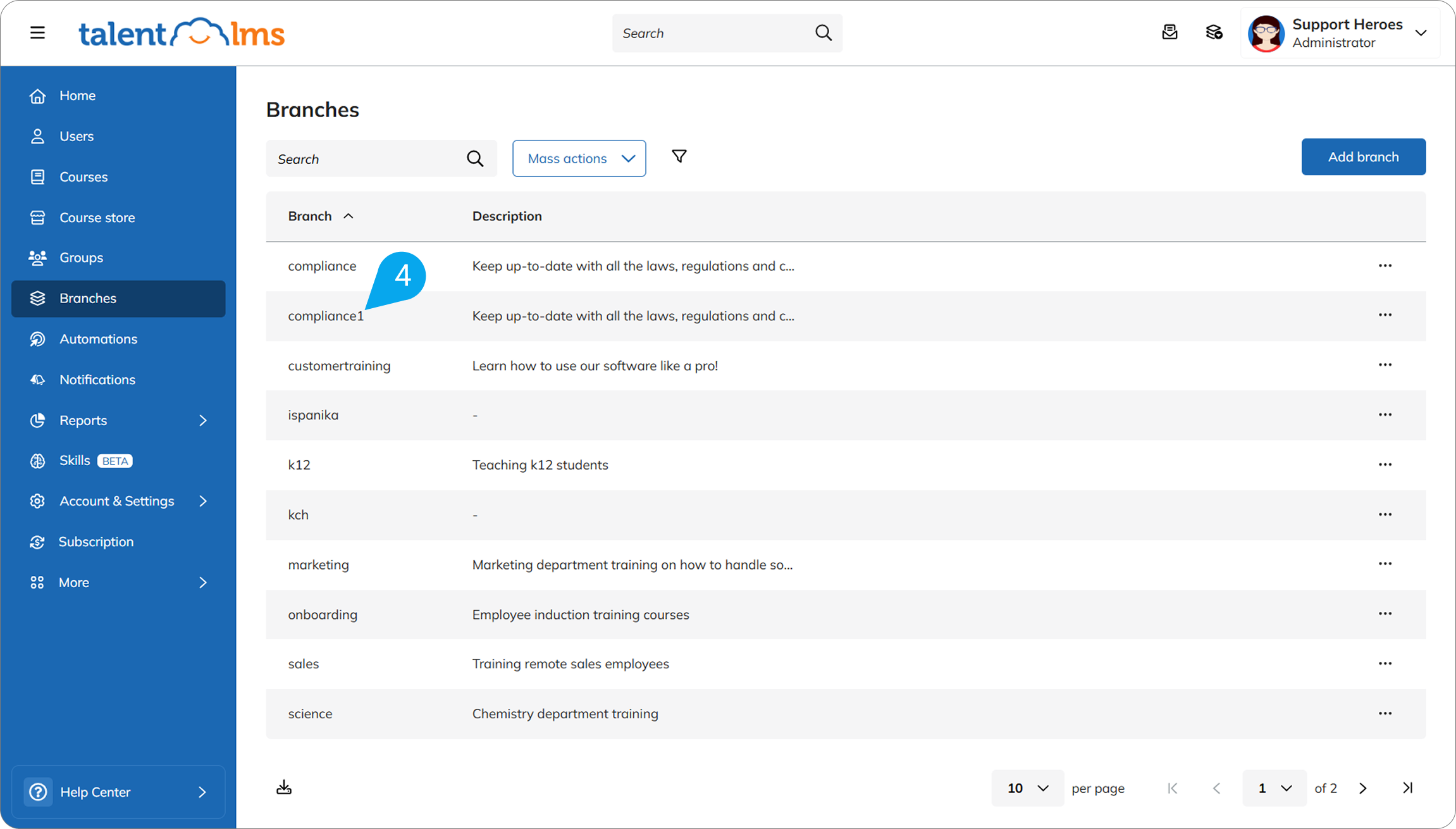
Task: Open the hamburger menu icon
Action: (x=37, y=32)
